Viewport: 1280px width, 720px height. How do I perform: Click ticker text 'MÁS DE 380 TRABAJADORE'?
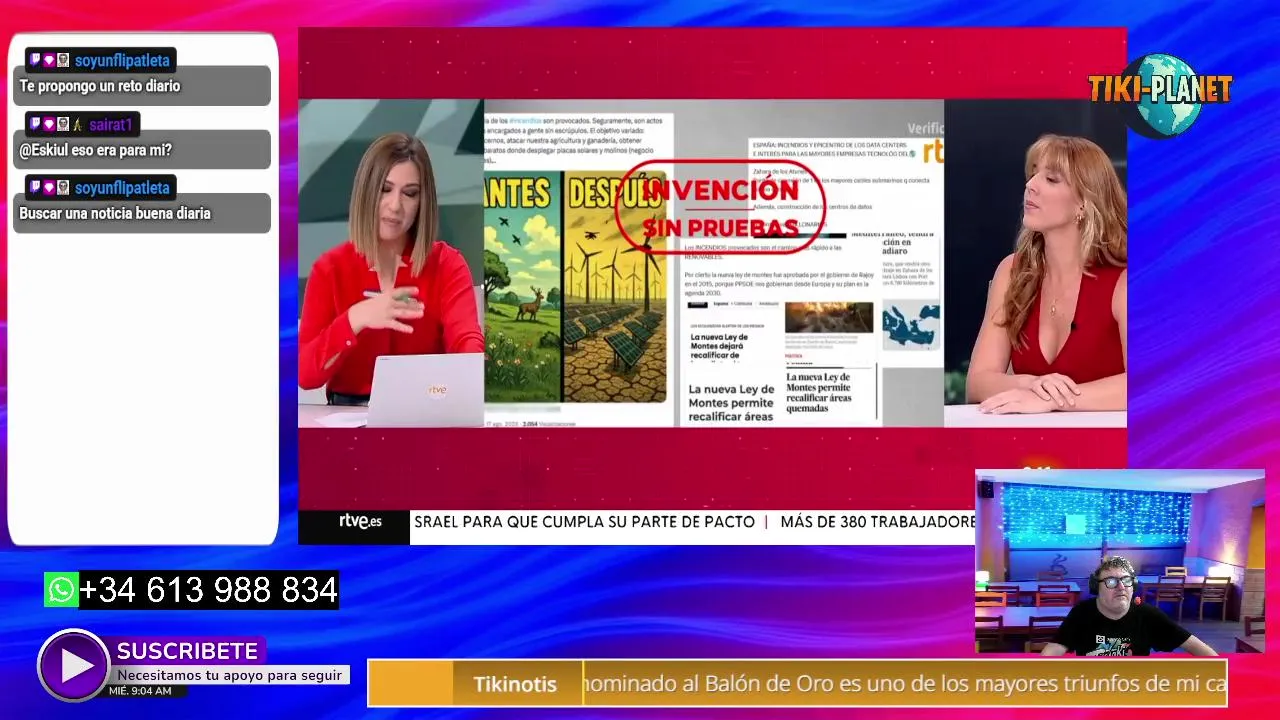click(877, 522)
